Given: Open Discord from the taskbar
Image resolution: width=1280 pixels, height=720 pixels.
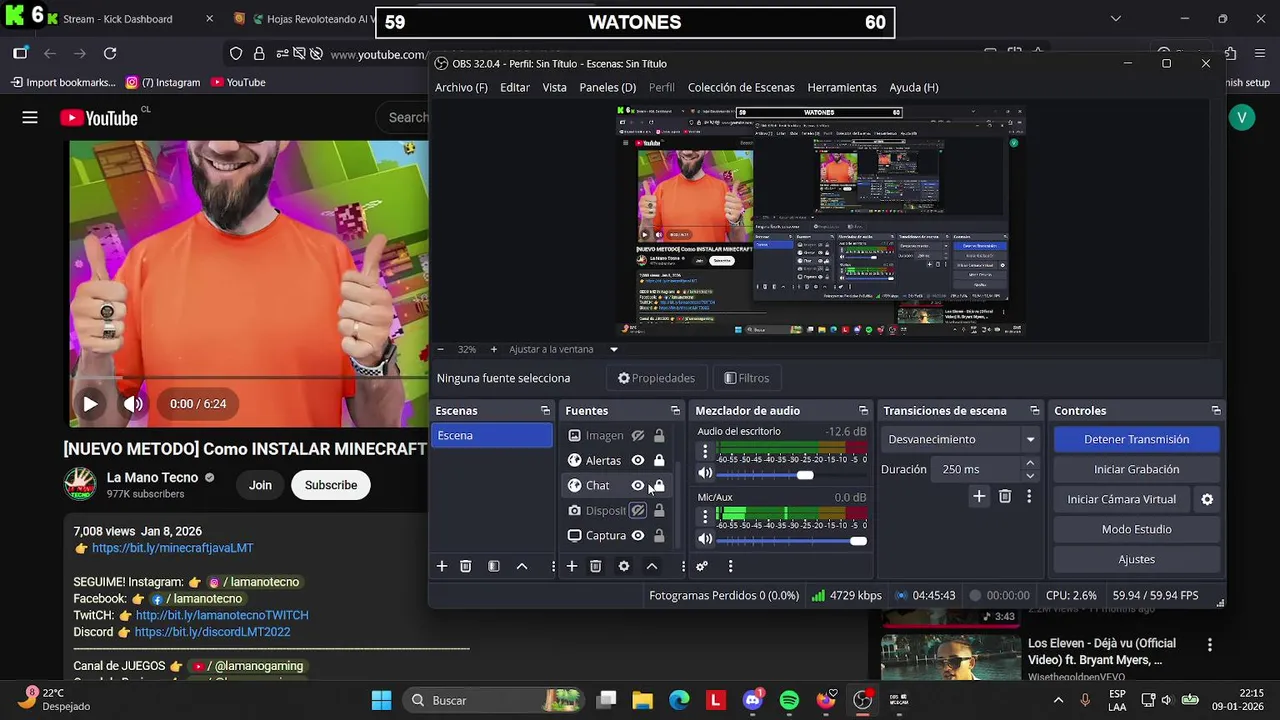Looking at the screenshot, I should pos(753,700).
